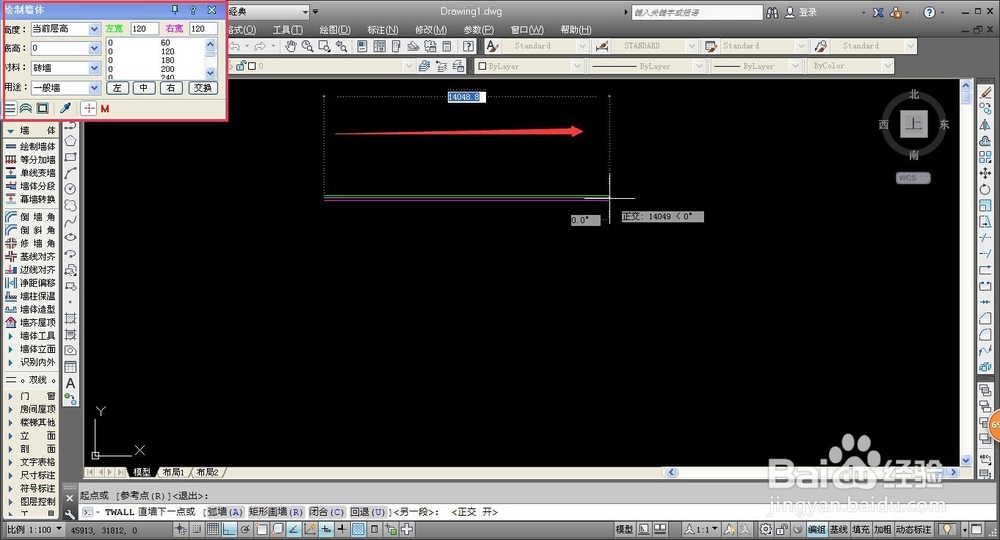Select the revision cloud tool
The height and width of the screenshot is (540, 1000).
(x=70, y=205)
